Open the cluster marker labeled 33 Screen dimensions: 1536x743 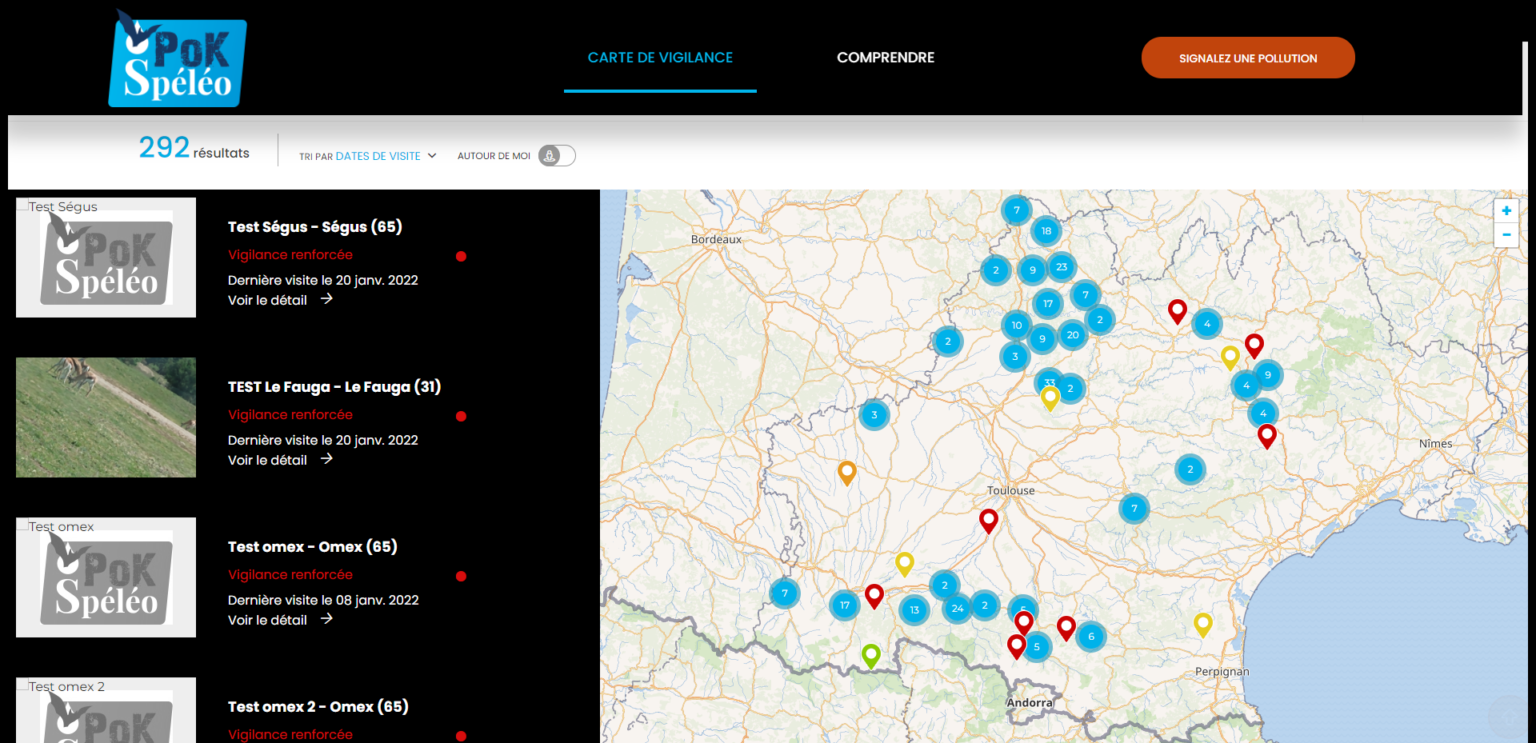1048,381
